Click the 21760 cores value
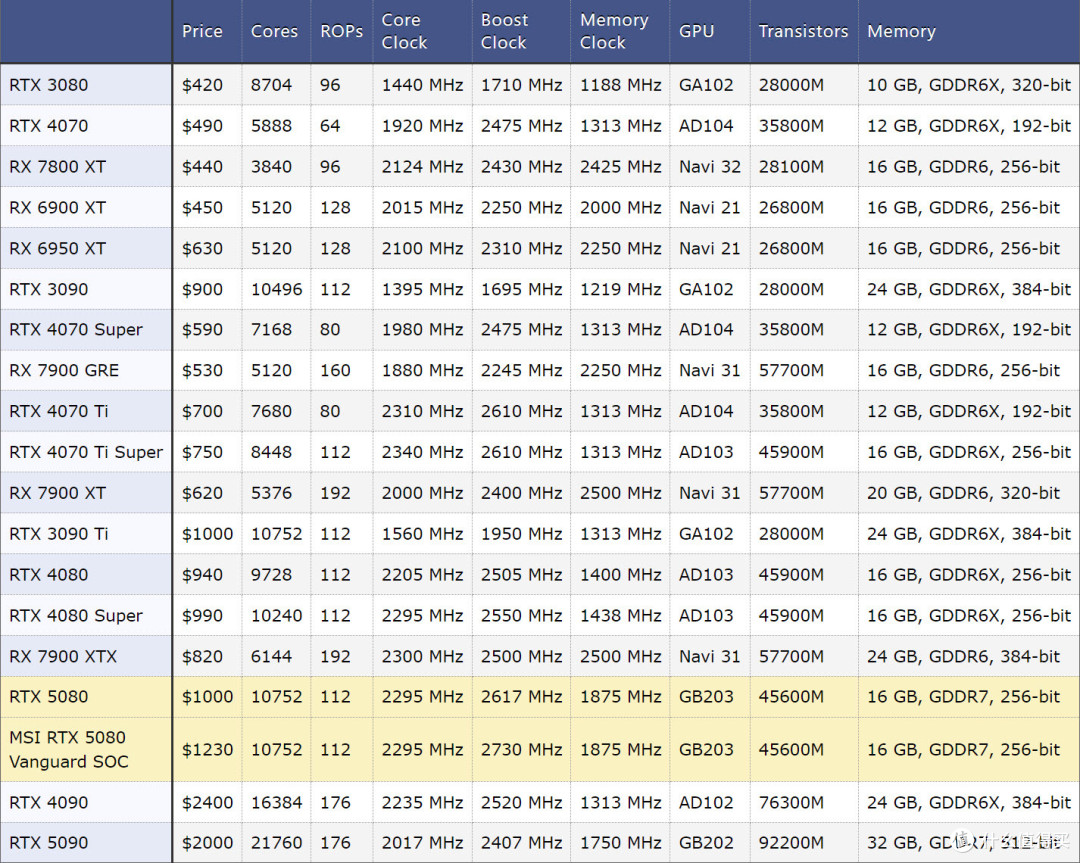The width and height of the screenshot is (1080, 863). (276, 842)
